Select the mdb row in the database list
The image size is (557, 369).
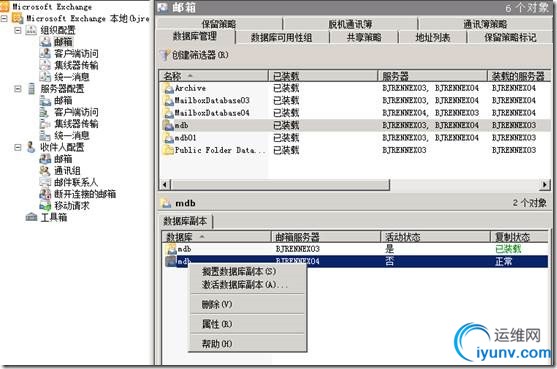[354, 125]
